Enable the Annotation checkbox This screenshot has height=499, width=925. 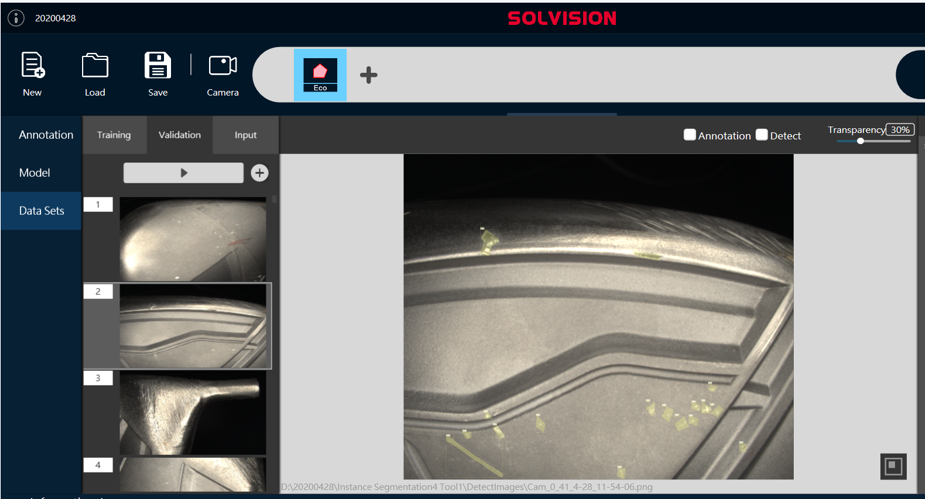point(690,135)
